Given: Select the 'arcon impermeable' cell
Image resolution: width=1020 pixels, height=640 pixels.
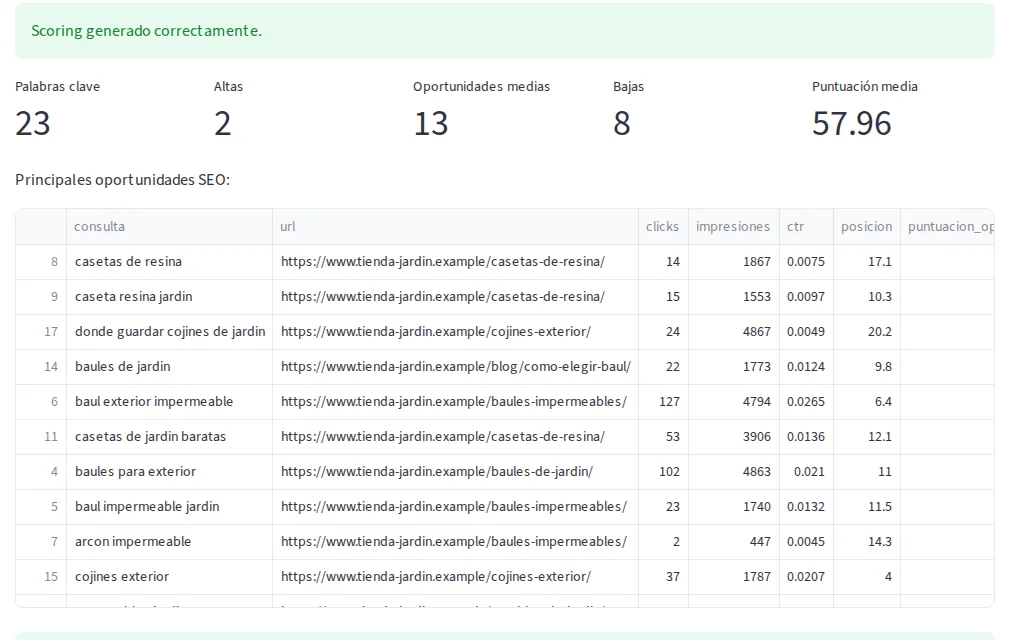Looking at the screenshot, I should (x=169, y=542).
